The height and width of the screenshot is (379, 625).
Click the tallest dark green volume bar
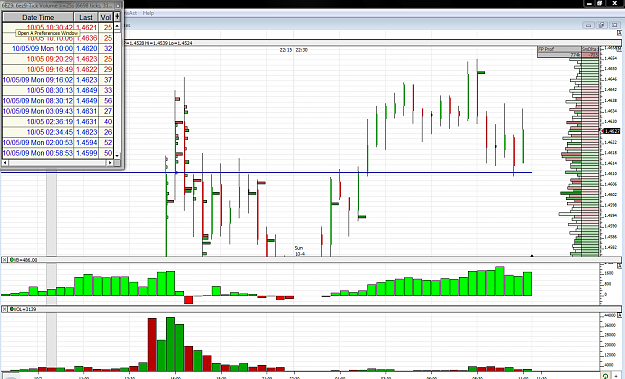(170, 344)
